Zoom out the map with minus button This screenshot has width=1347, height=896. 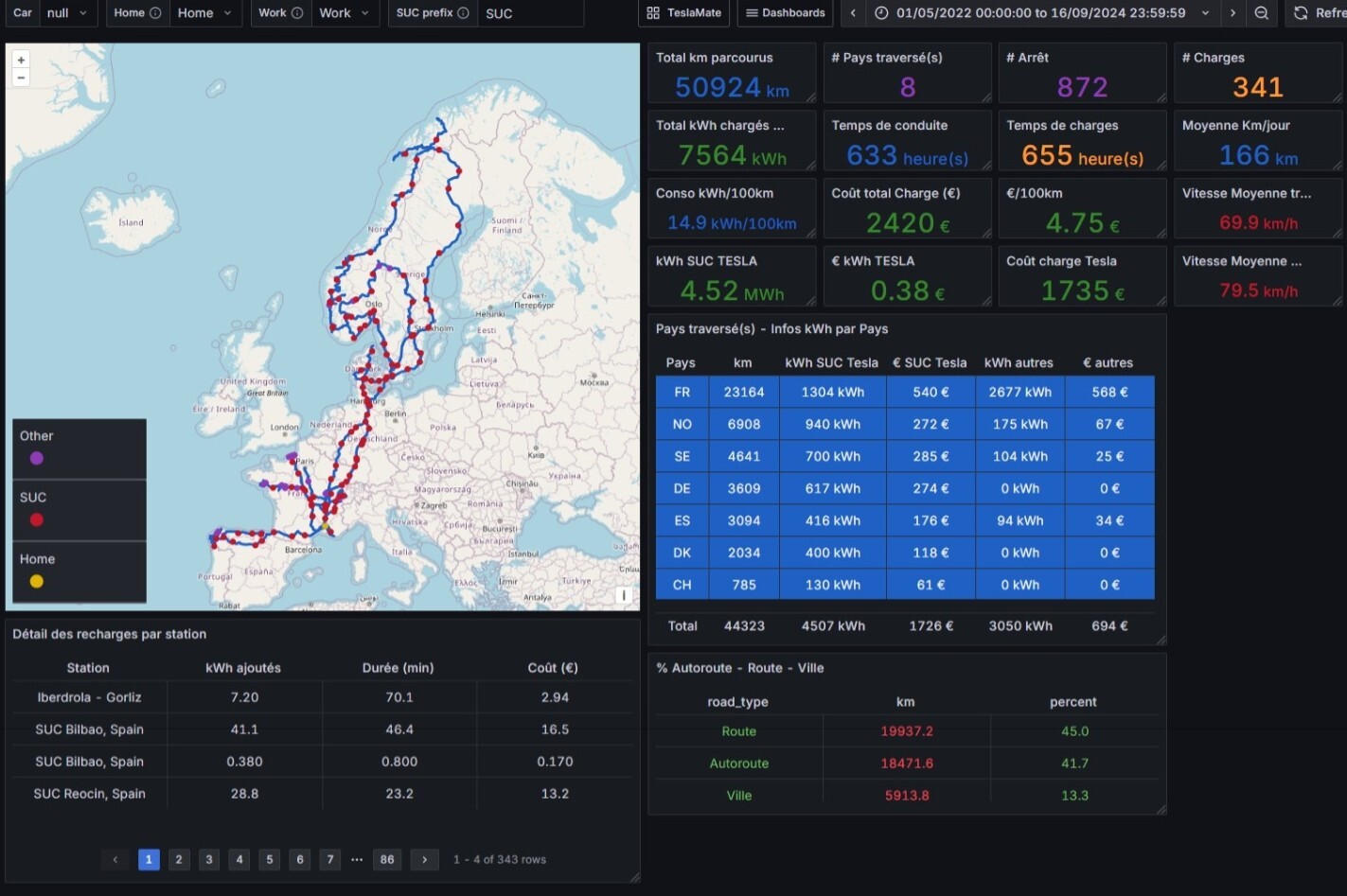[21, 78]
